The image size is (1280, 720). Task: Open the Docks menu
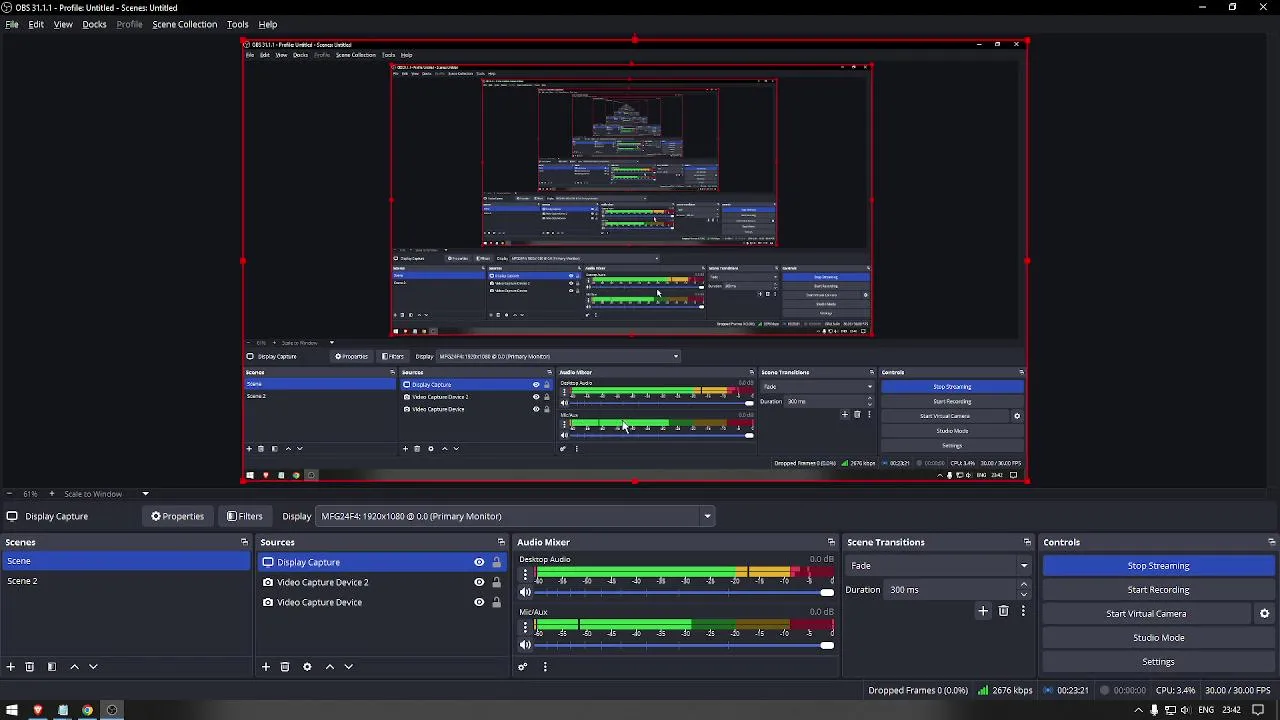(94, 24)
